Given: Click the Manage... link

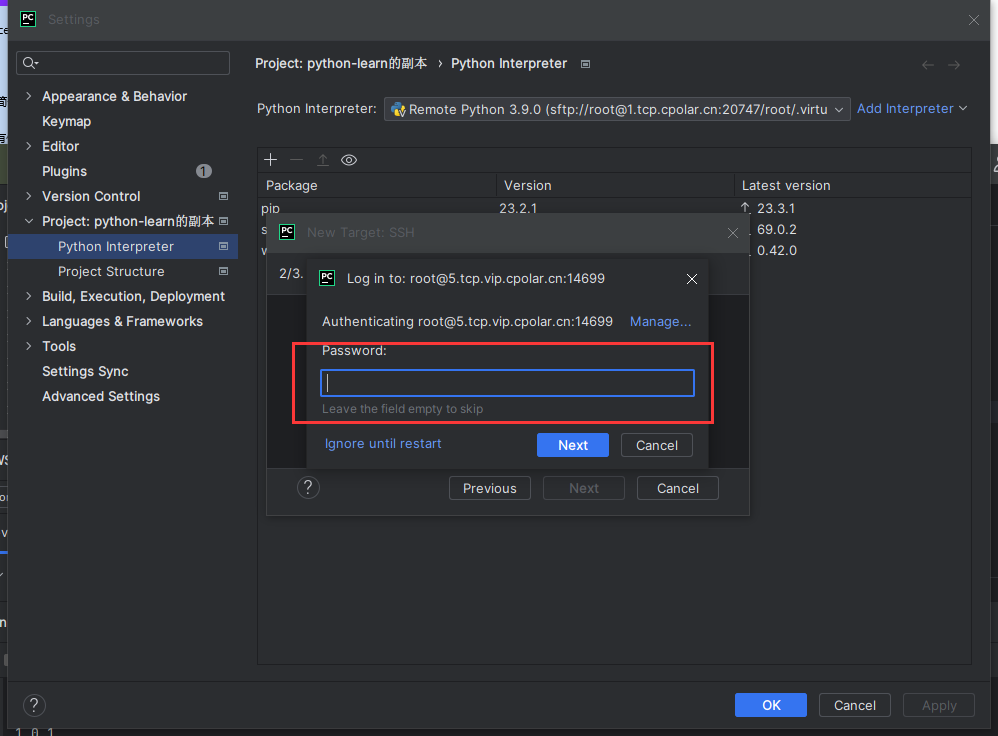Looking at the screenshot, I should 660,321.
